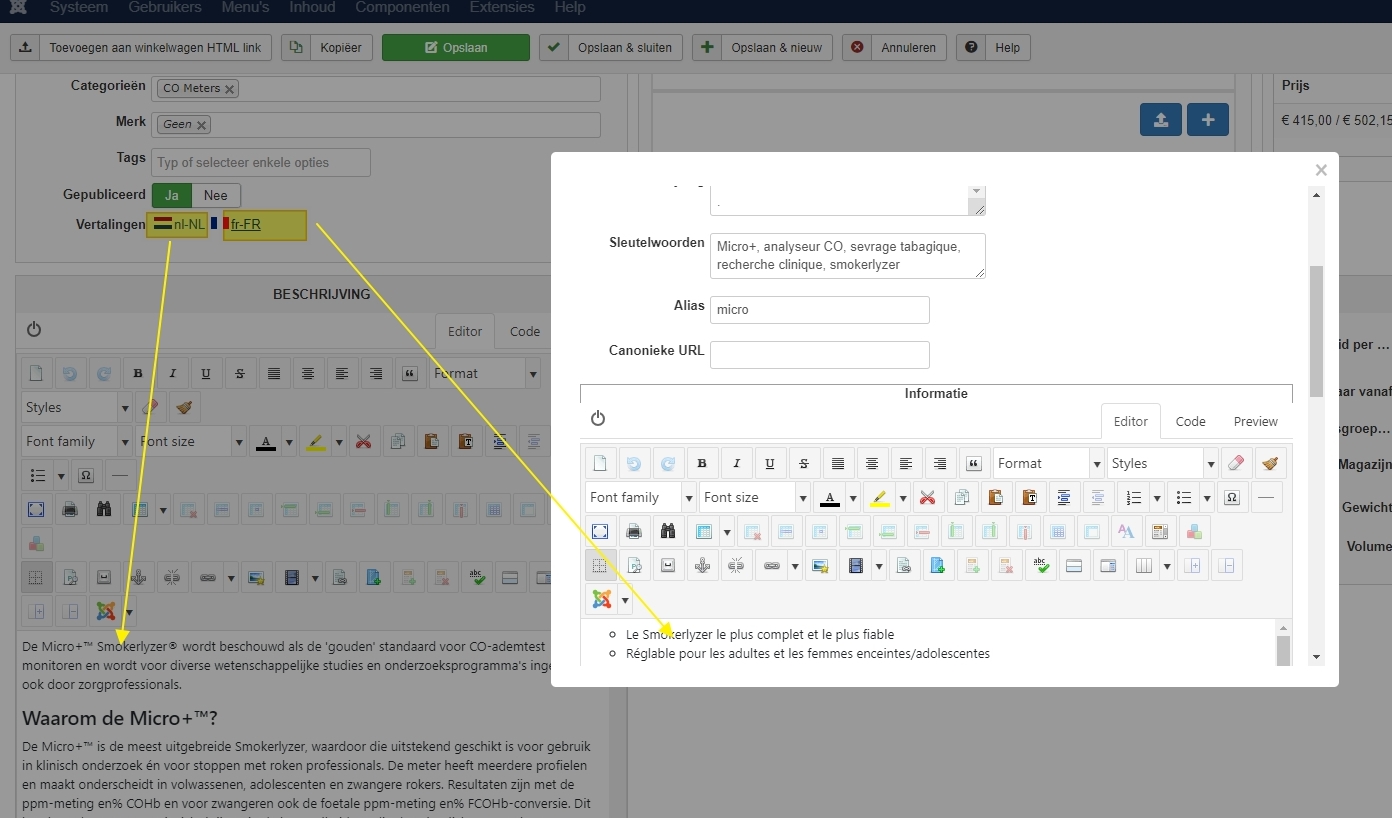Click the print icon in the Beschrijving editor
Screen dimensions: 1392x818
(x=70, y=509)
